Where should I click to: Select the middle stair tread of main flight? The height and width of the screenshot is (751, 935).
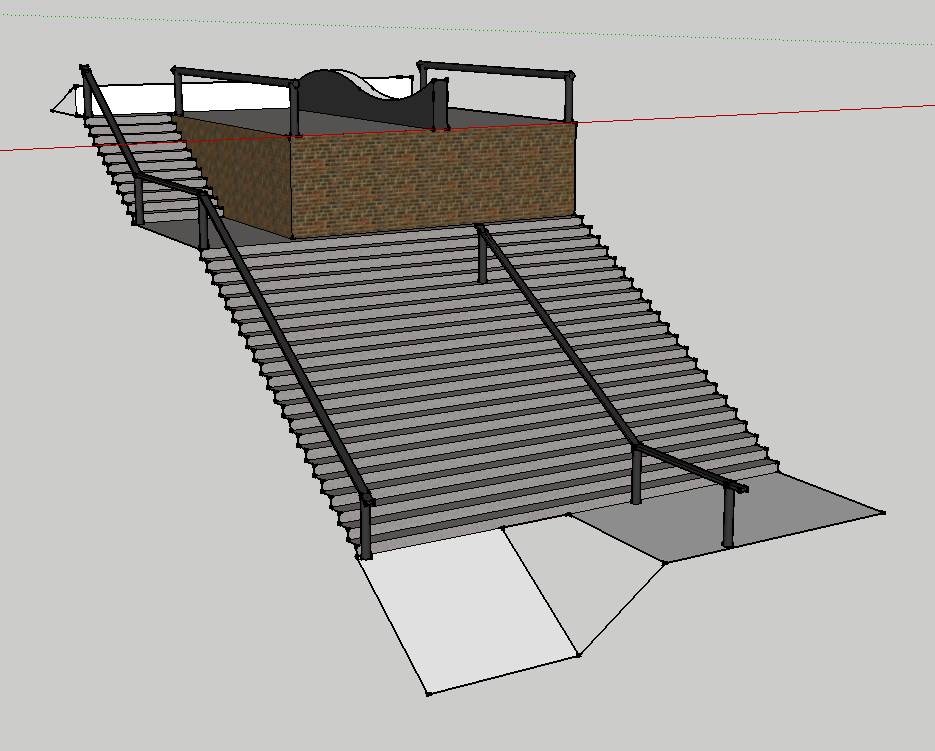(450, 370)
